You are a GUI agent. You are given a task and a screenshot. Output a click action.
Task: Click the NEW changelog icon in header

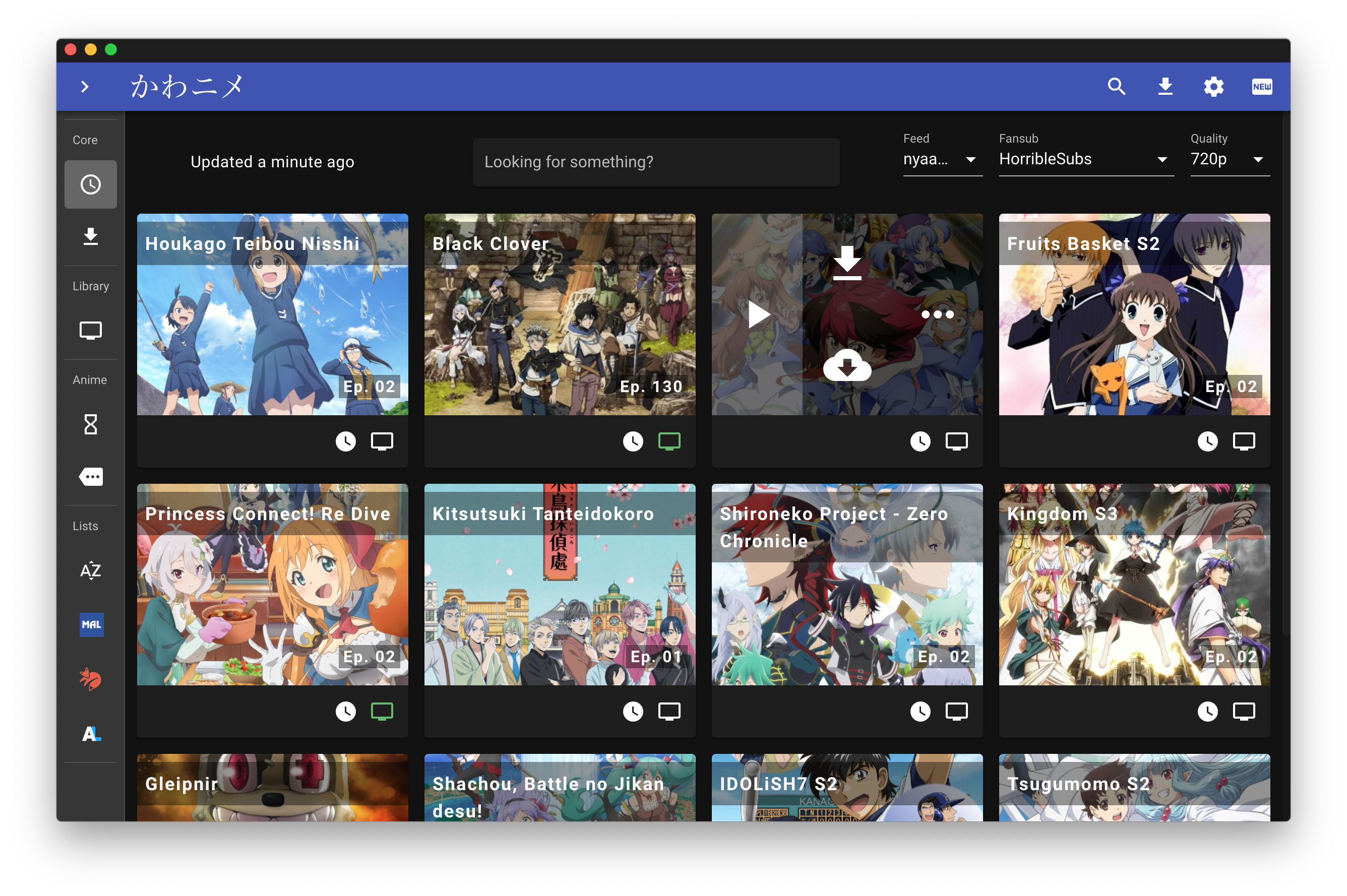1261,87
